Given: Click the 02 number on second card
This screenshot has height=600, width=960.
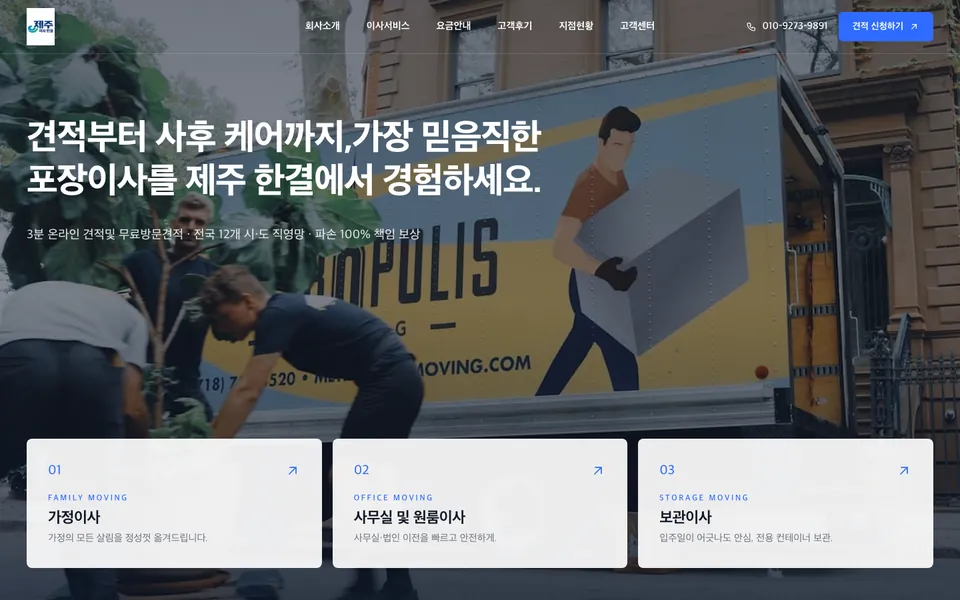Looking at the screenshot, I should [x=361, y=470].
